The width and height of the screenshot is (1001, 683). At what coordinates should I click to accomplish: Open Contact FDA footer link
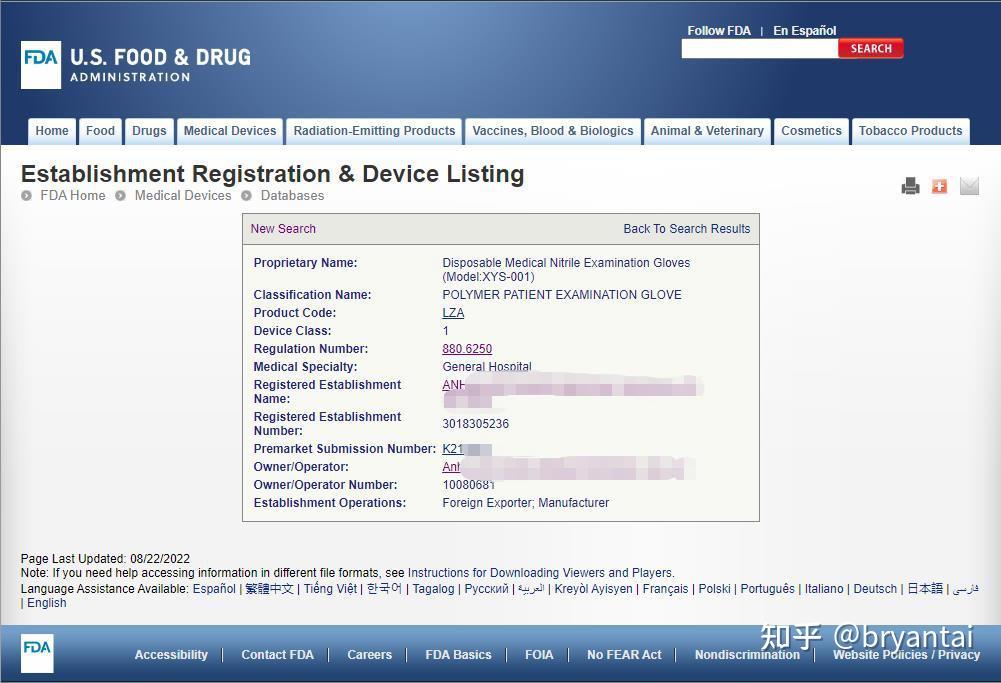point(278,654)
